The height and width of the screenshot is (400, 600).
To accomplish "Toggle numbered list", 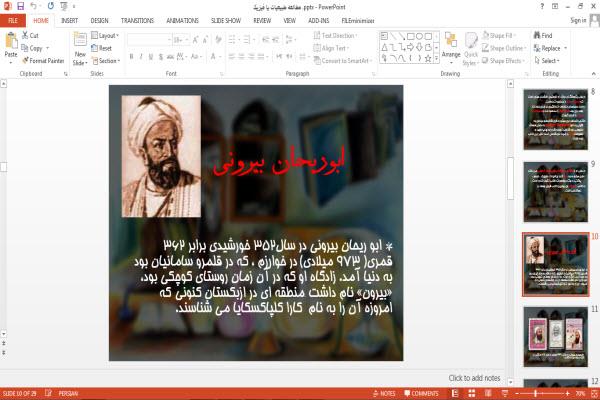I will 249,39.
